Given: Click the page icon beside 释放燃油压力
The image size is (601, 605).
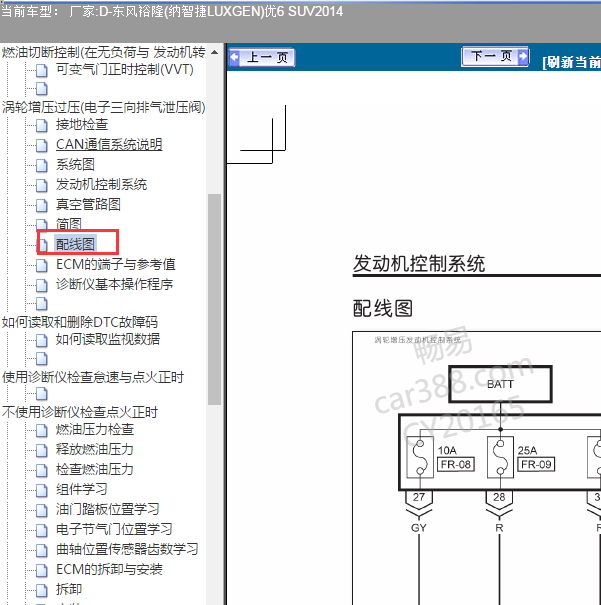Looking at the screenshot, I should (42, 450).
